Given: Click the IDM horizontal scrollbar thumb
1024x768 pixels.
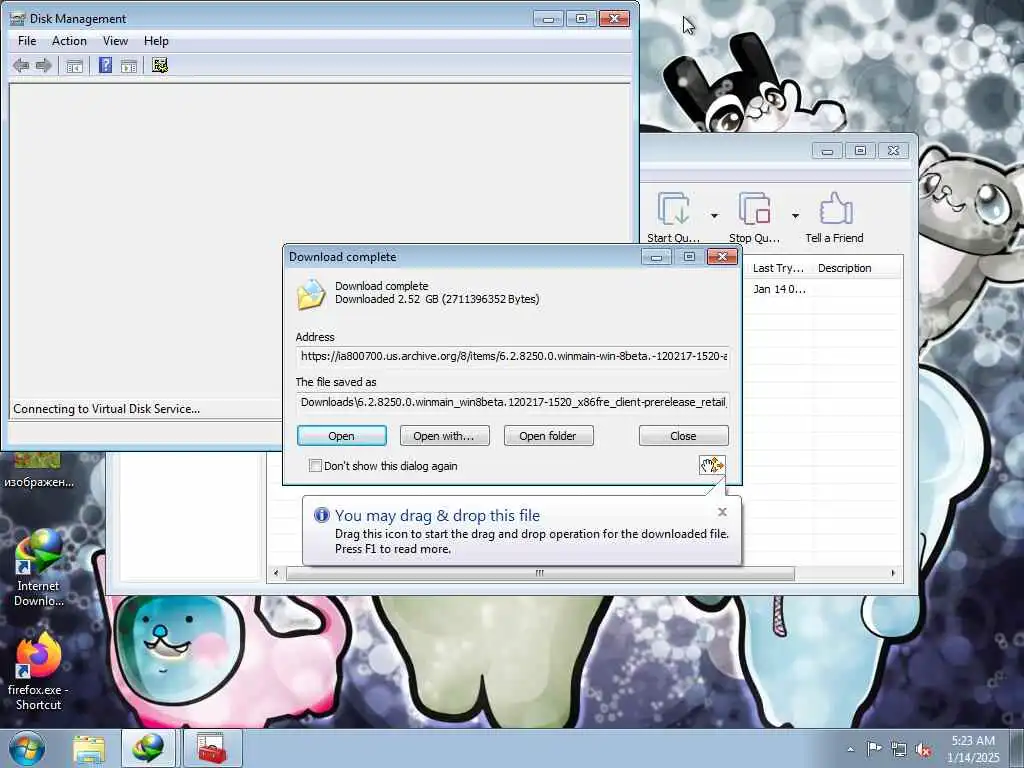Looking at the screenshot, I should pyautogui.click(x=540, y=573).
